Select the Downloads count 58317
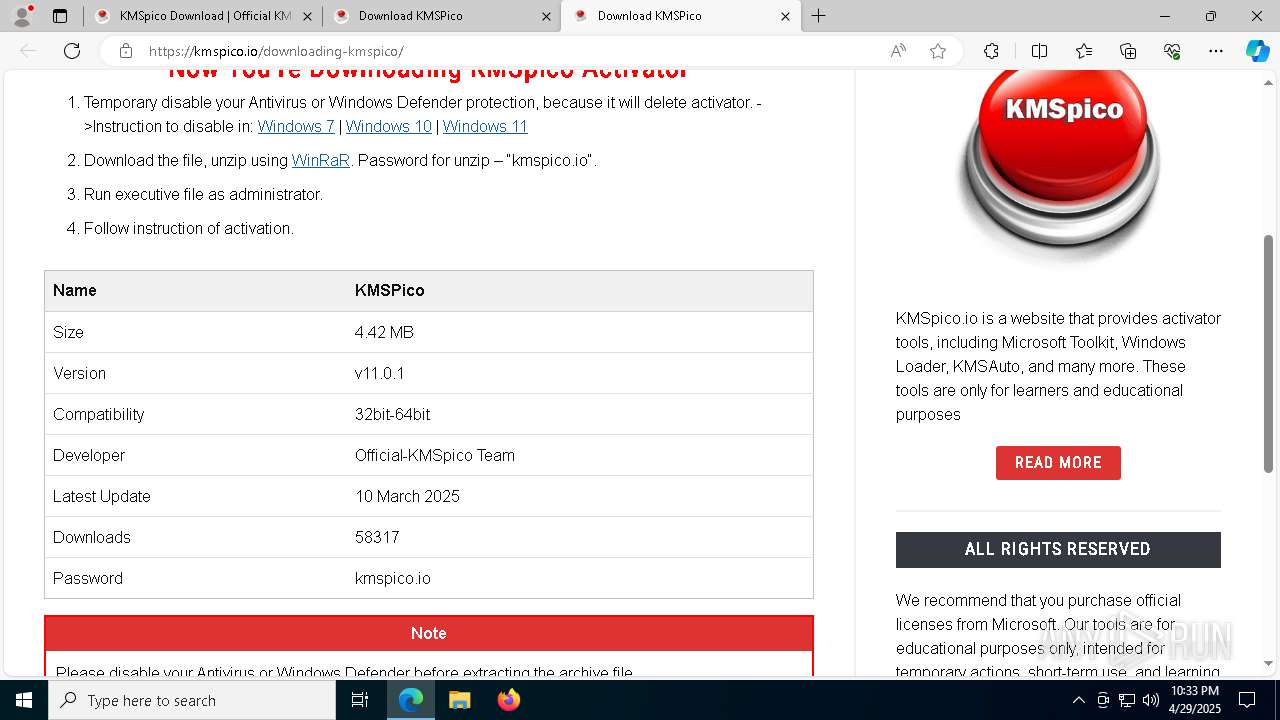Screen dimensions: 1280x720 pos(377,537)
